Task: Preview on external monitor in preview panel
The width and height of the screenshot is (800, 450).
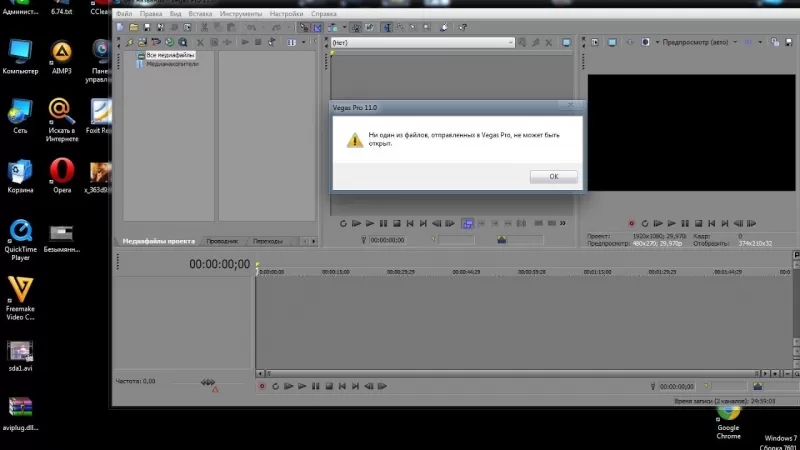Action: click(x=612, y=42)
